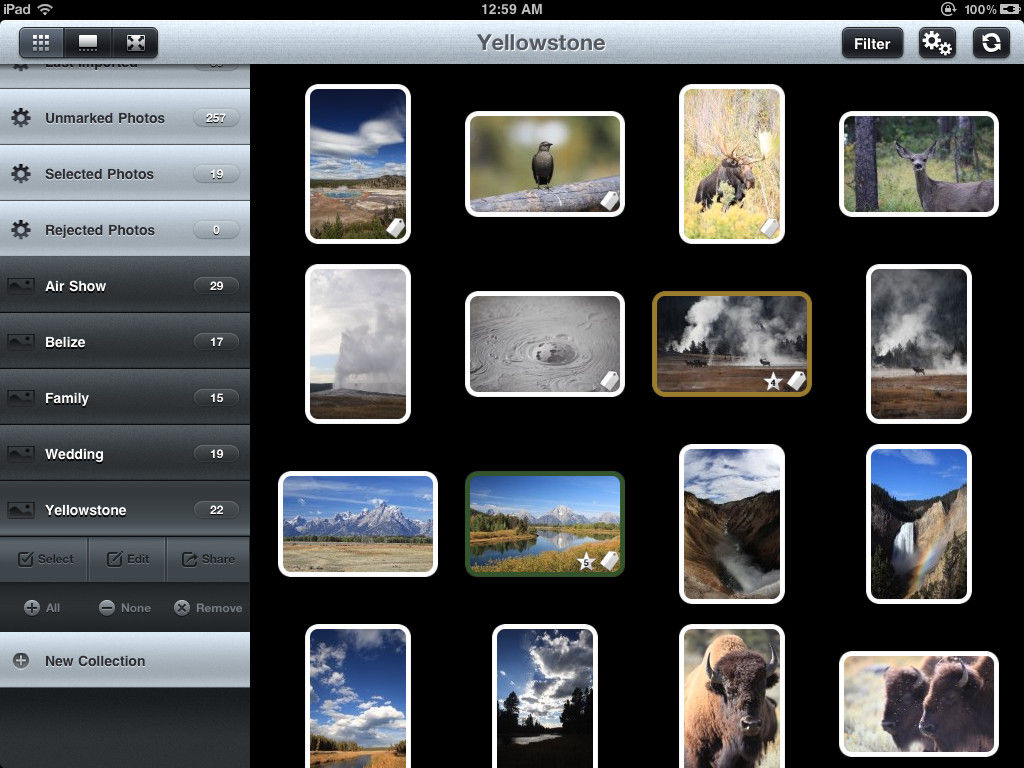Click the 5-star rating badge on river photo

click(586, 561)
